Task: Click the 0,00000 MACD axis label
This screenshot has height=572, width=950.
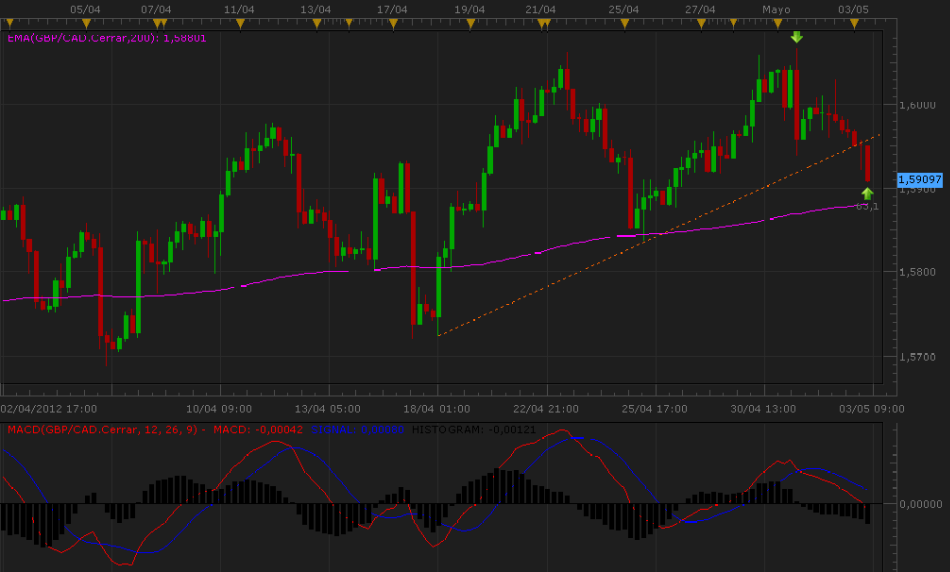Action: tap(919, 504)
